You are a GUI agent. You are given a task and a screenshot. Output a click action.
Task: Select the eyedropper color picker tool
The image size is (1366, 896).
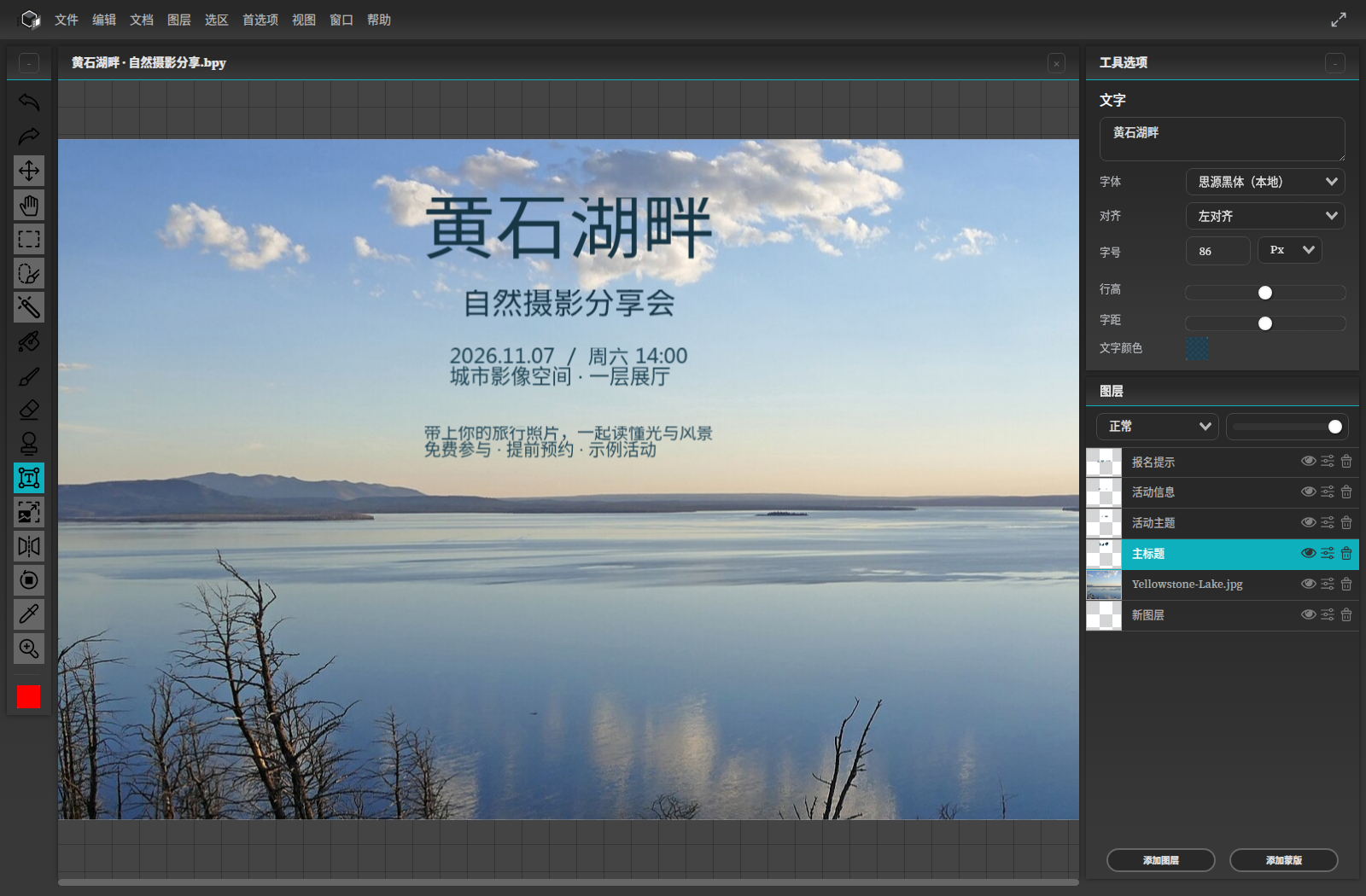(x=29, y=614)
